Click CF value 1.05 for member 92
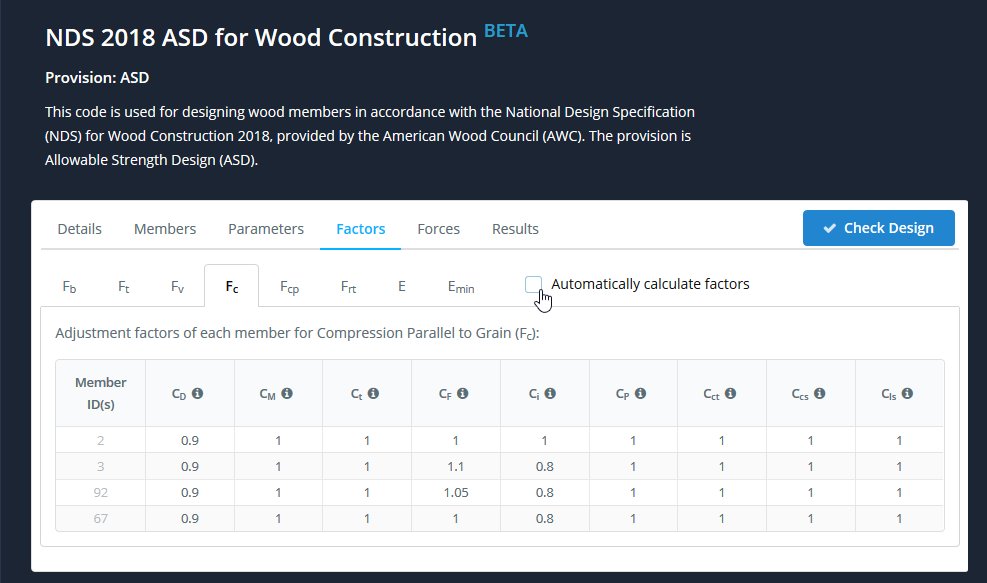 coord(455,492)
